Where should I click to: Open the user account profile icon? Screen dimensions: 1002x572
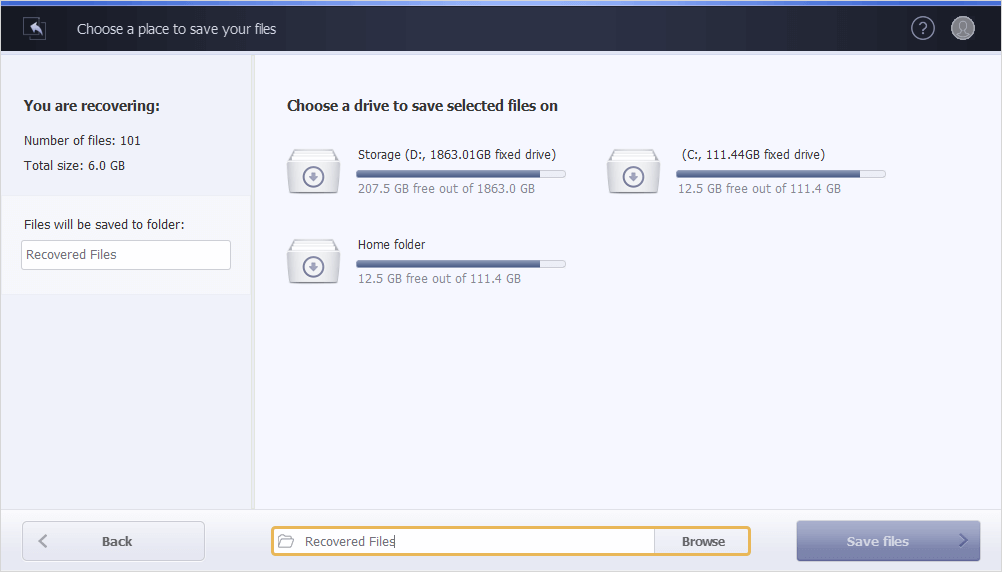[x=962, y=28]
